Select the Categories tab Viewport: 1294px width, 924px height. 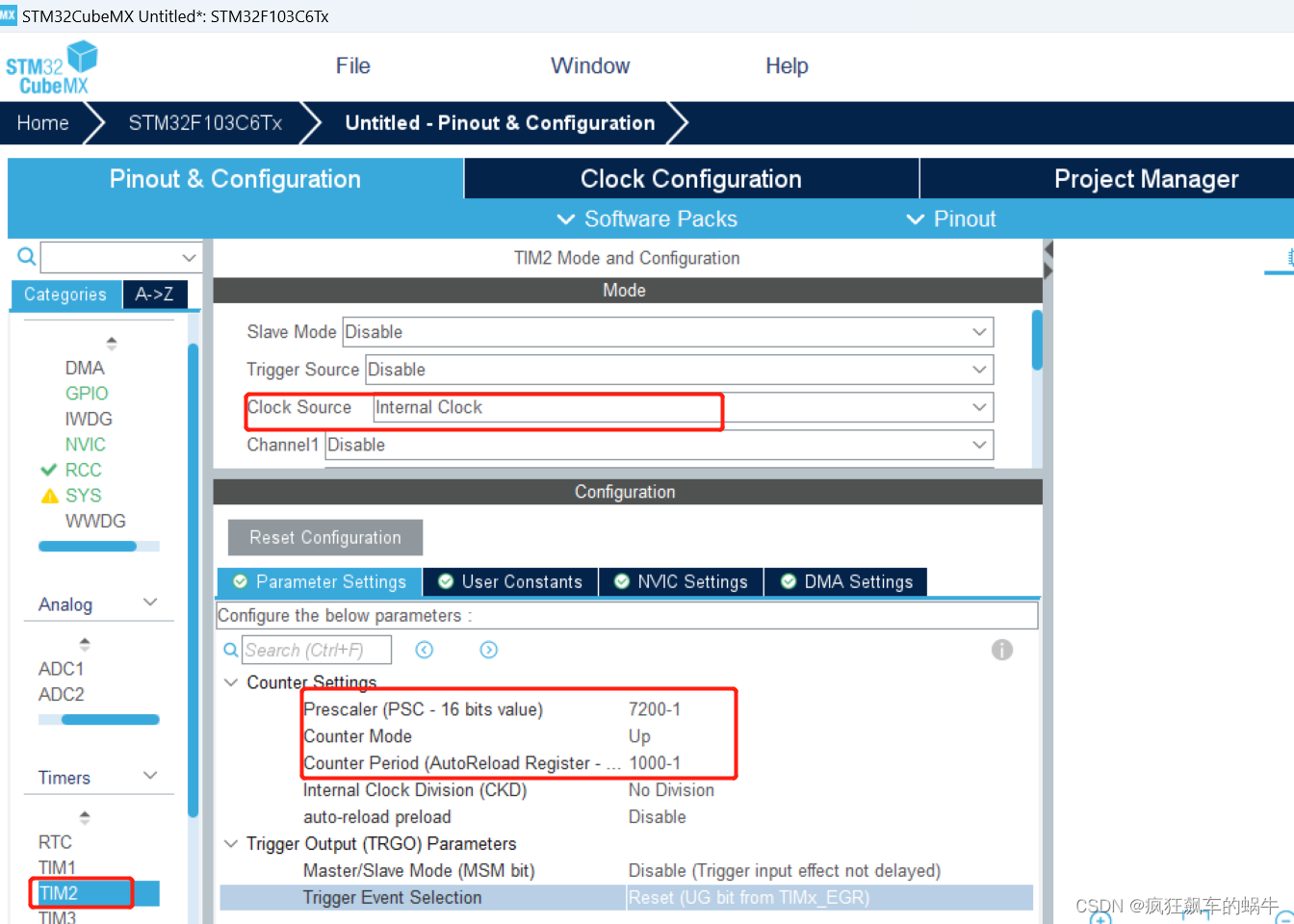pyautogui.click(x=65, y=295)
